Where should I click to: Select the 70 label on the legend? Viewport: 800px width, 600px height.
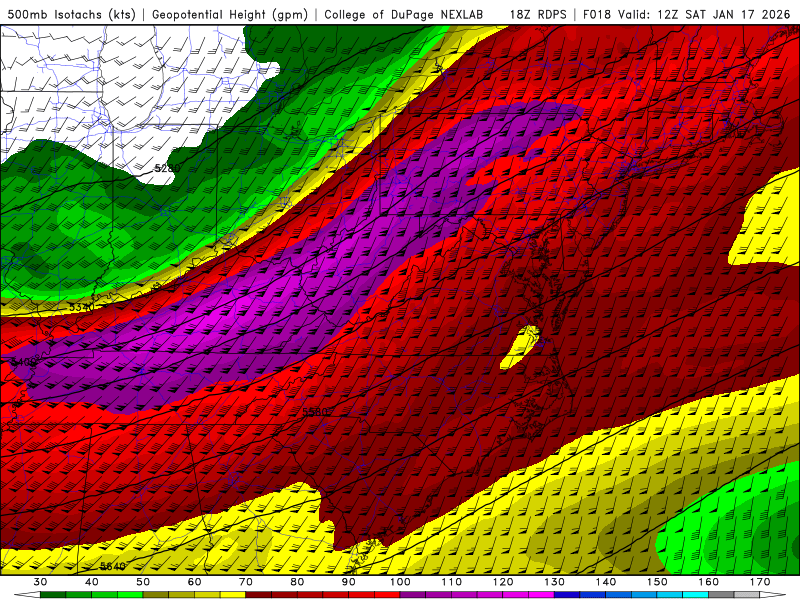pos(246,582)
